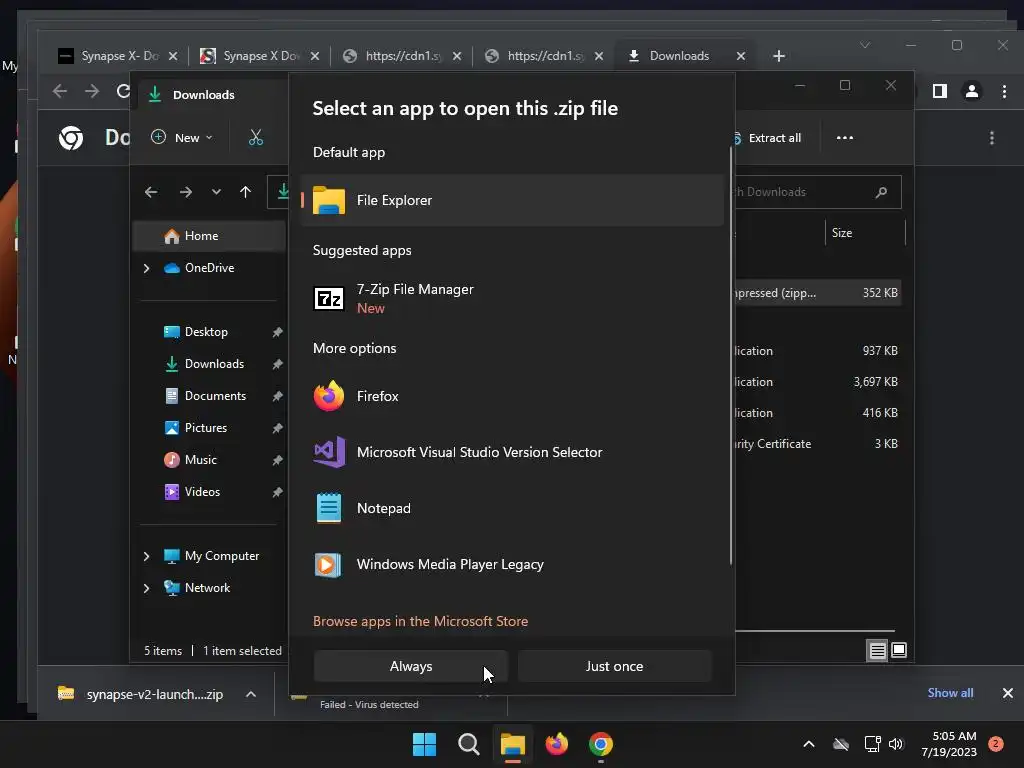The image size is (1024, 768).
Task: Unpin Music using its pin icon
Action: (x=278, y=460)
